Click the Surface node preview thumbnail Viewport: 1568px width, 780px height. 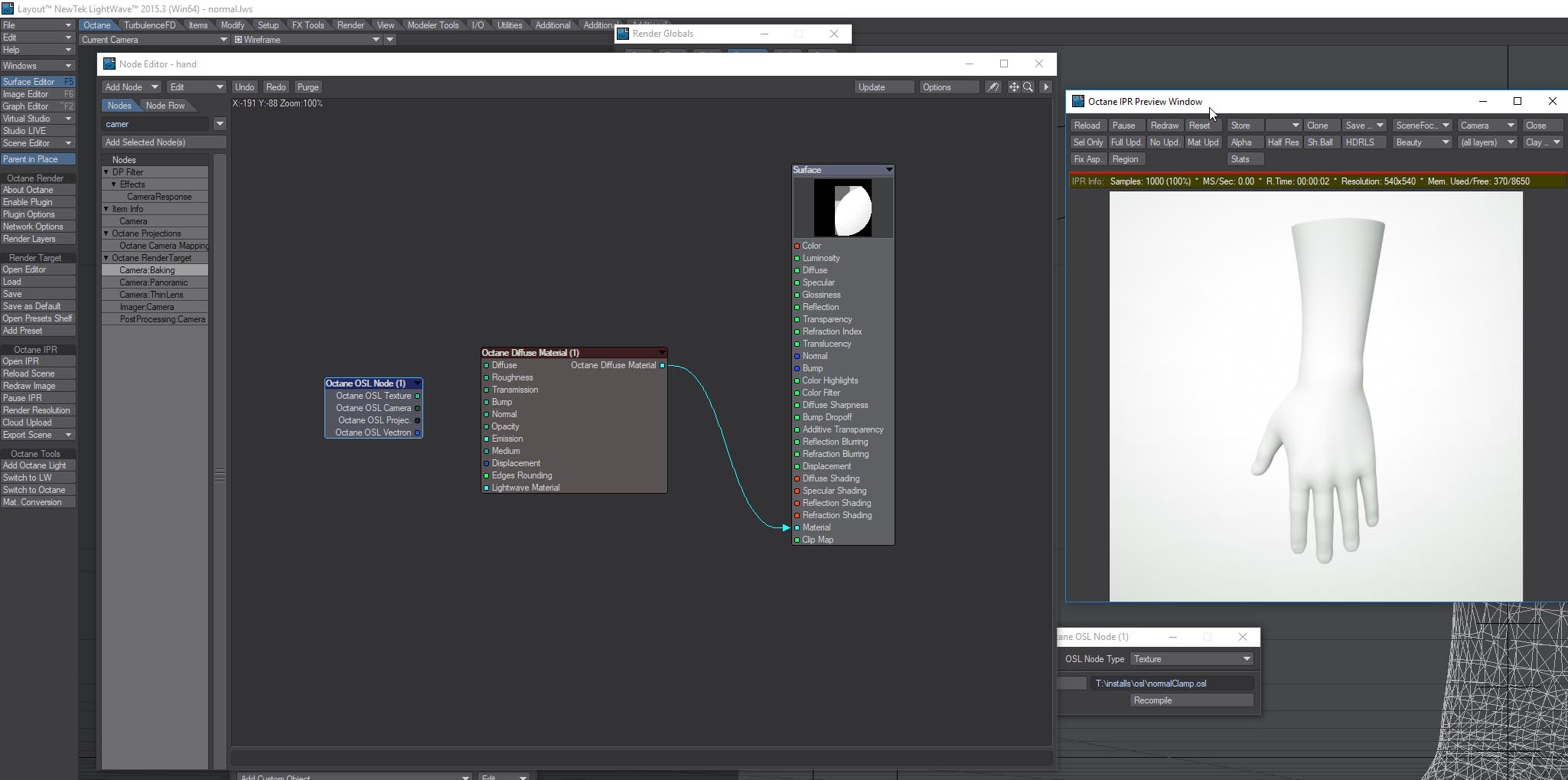[843, 207]
